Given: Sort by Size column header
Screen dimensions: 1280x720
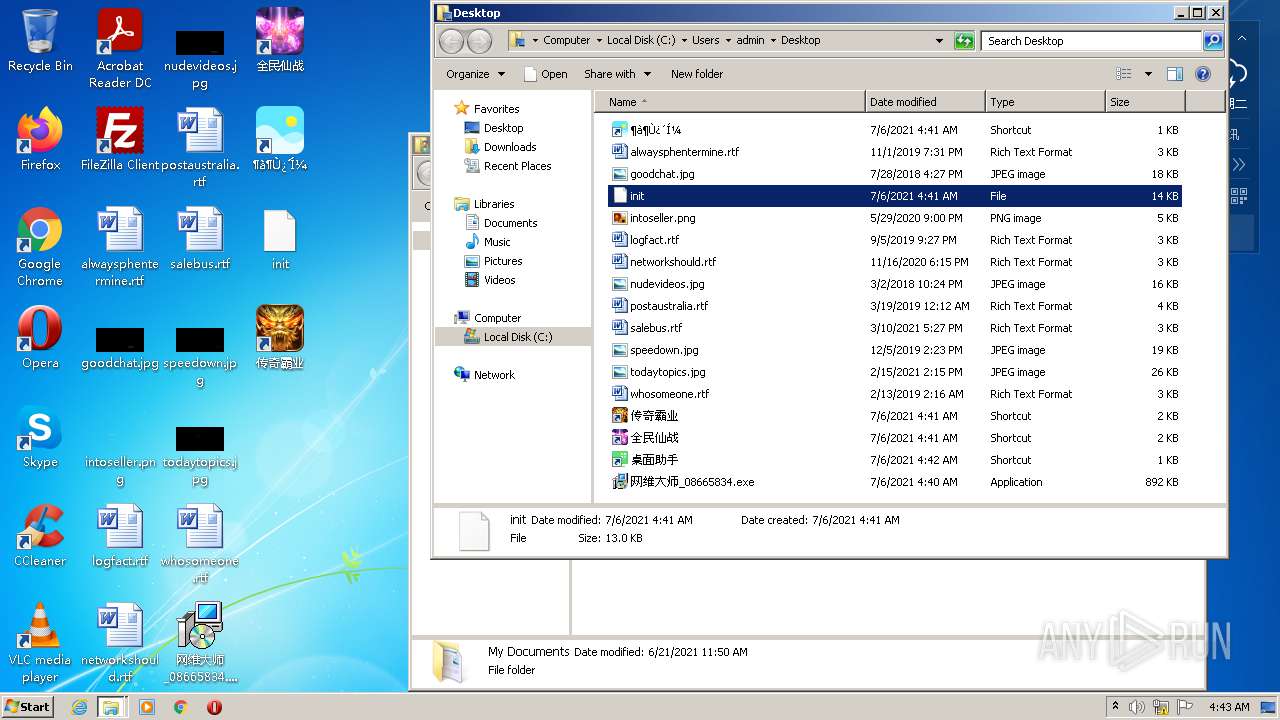Looking at the screenshot, I should (x=1145, y=102).
